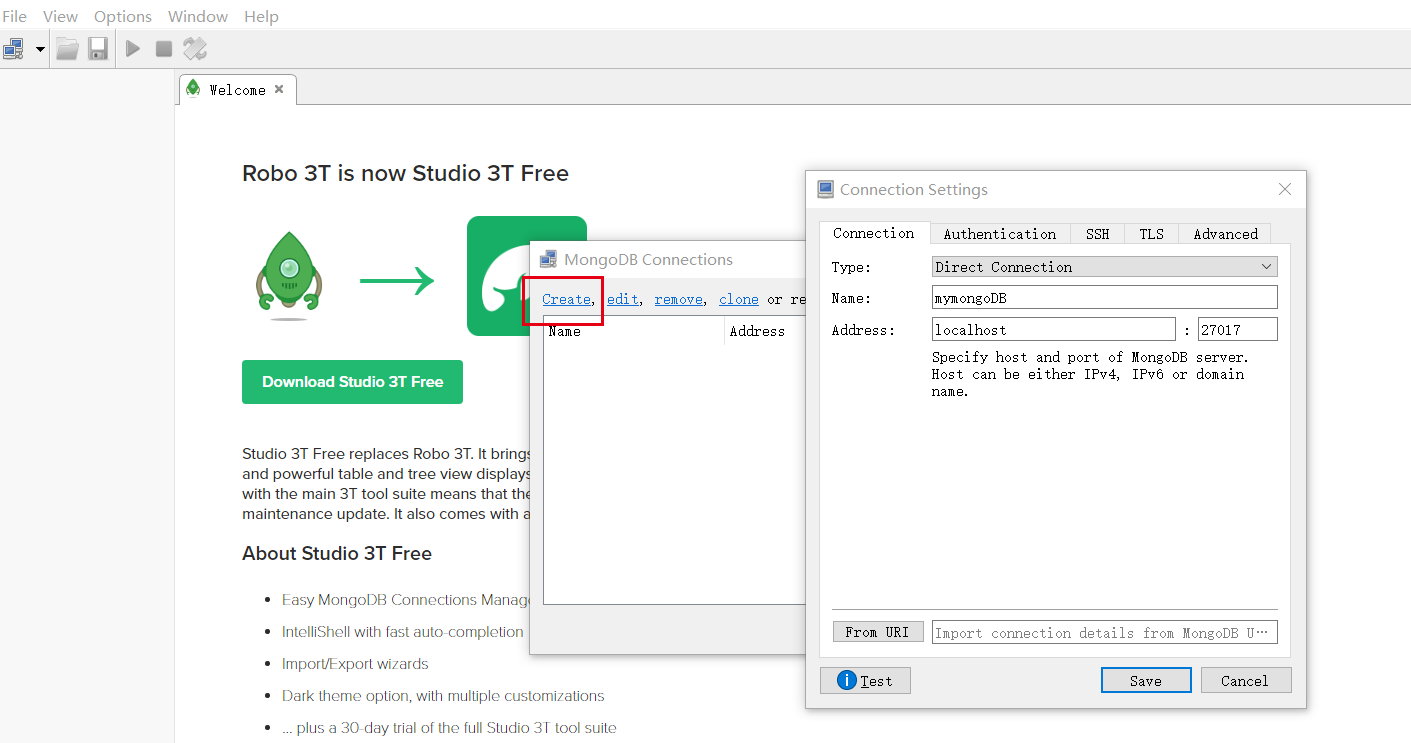Viewport: 1411px width, 743px height.
Task: Close the Welcome tab
Action: click(x=279, y=89)
